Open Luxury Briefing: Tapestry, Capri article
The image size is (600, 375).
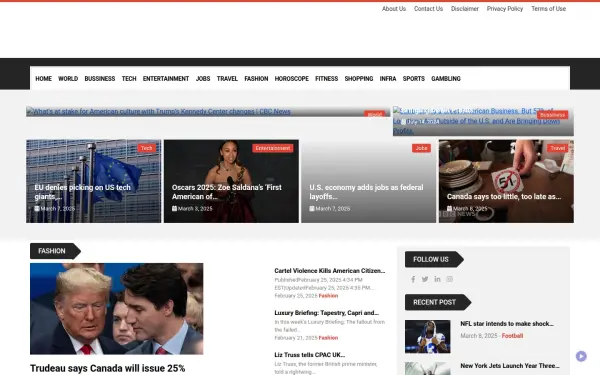(x=326, y=313)
